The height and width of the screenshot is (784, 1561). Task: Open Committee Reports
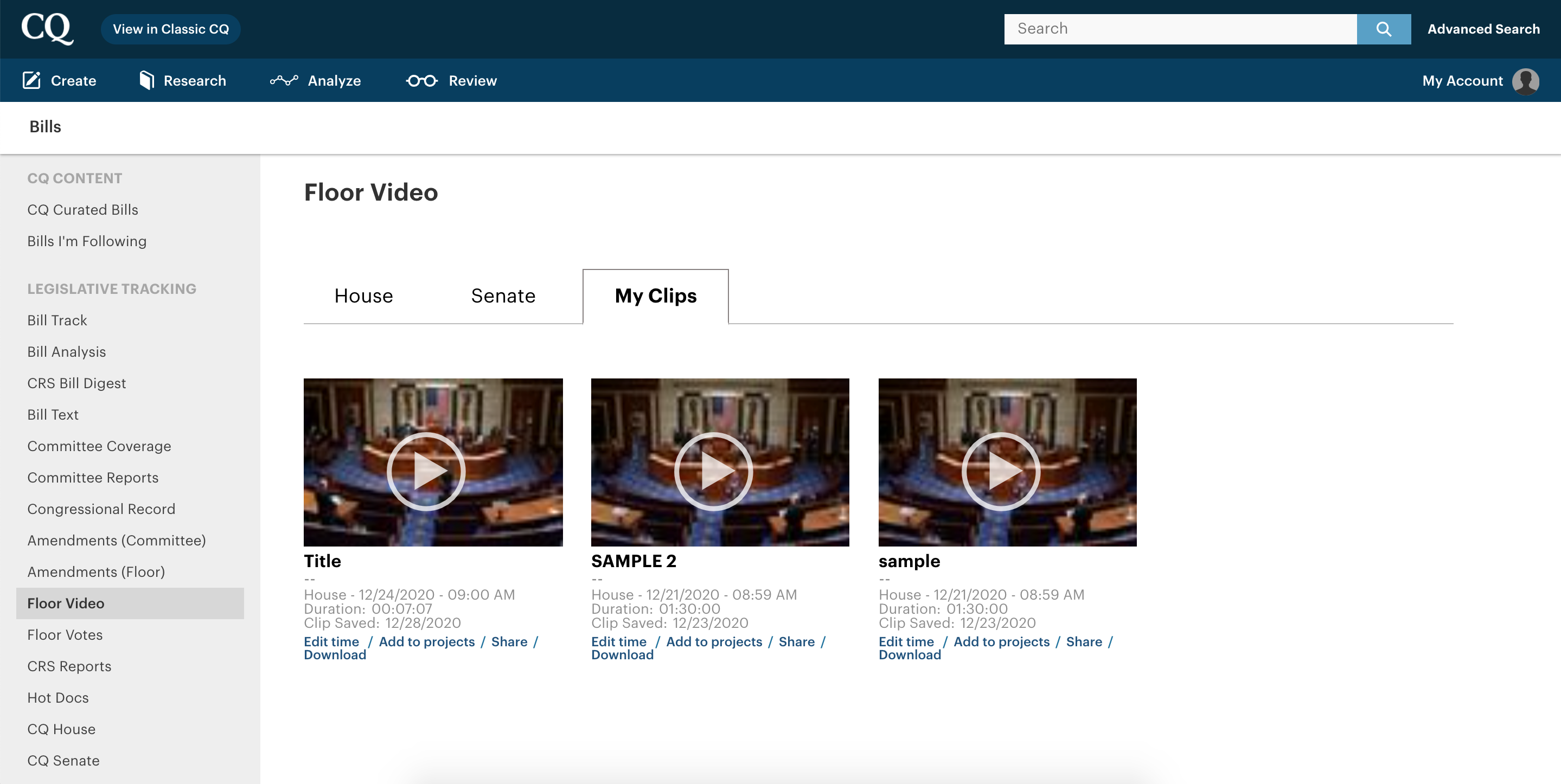(x=93, y=478)
